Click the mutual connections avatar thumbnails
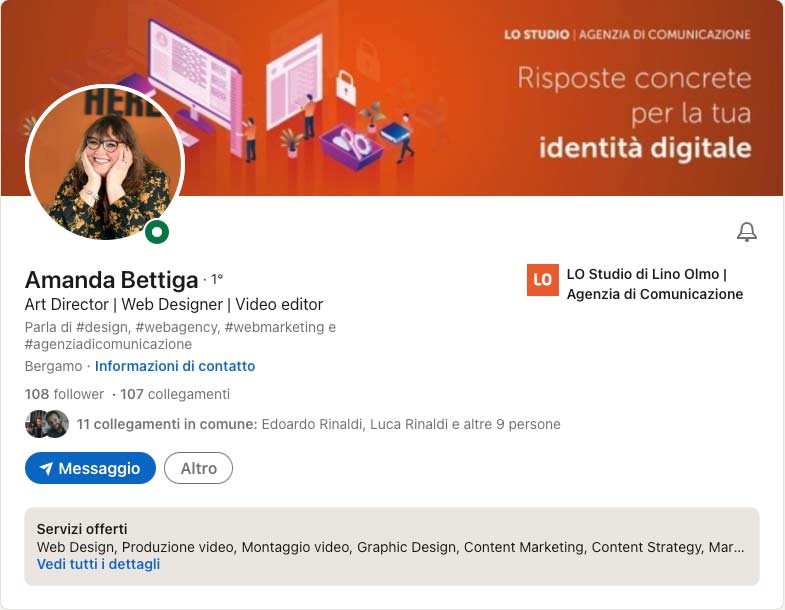 [x=47, y=424]
